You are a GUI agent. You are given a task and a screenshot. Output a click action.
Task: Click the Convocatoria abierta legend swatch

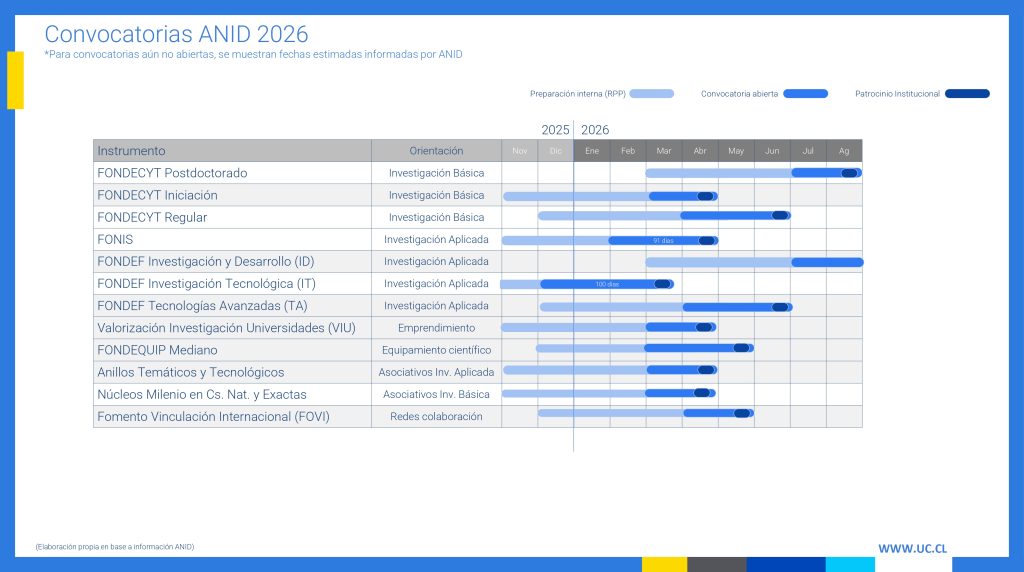(805, 94)
